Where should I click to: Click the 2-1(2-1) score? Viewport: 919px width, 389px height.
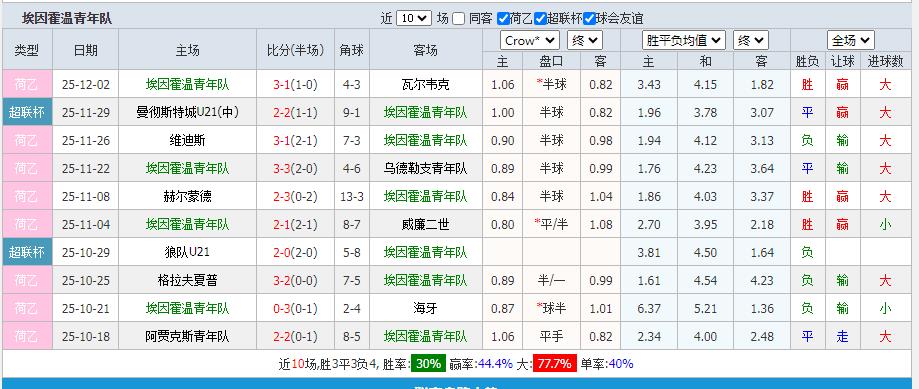(x=295, y=224)
